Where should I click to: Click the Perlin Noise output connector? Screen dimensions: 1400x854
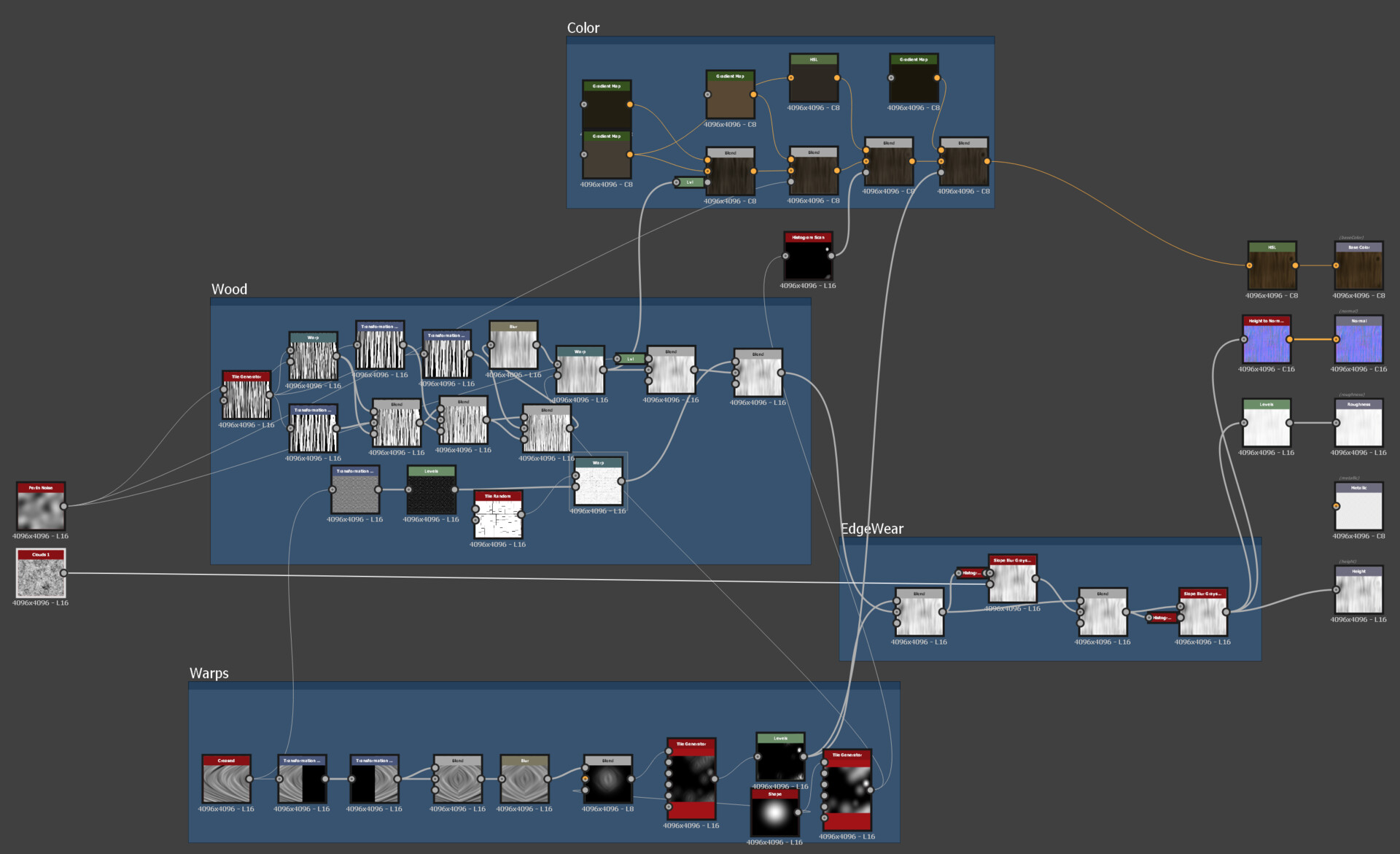(64, 506)
